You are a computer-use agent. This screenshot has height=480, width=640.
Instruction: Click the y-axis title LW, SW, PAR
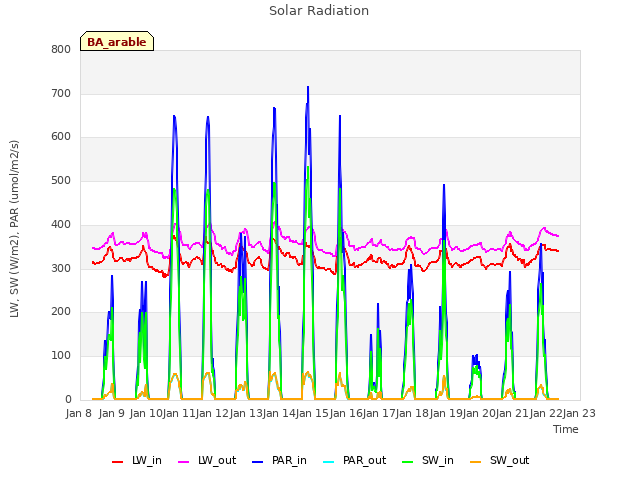coord(14,229)
